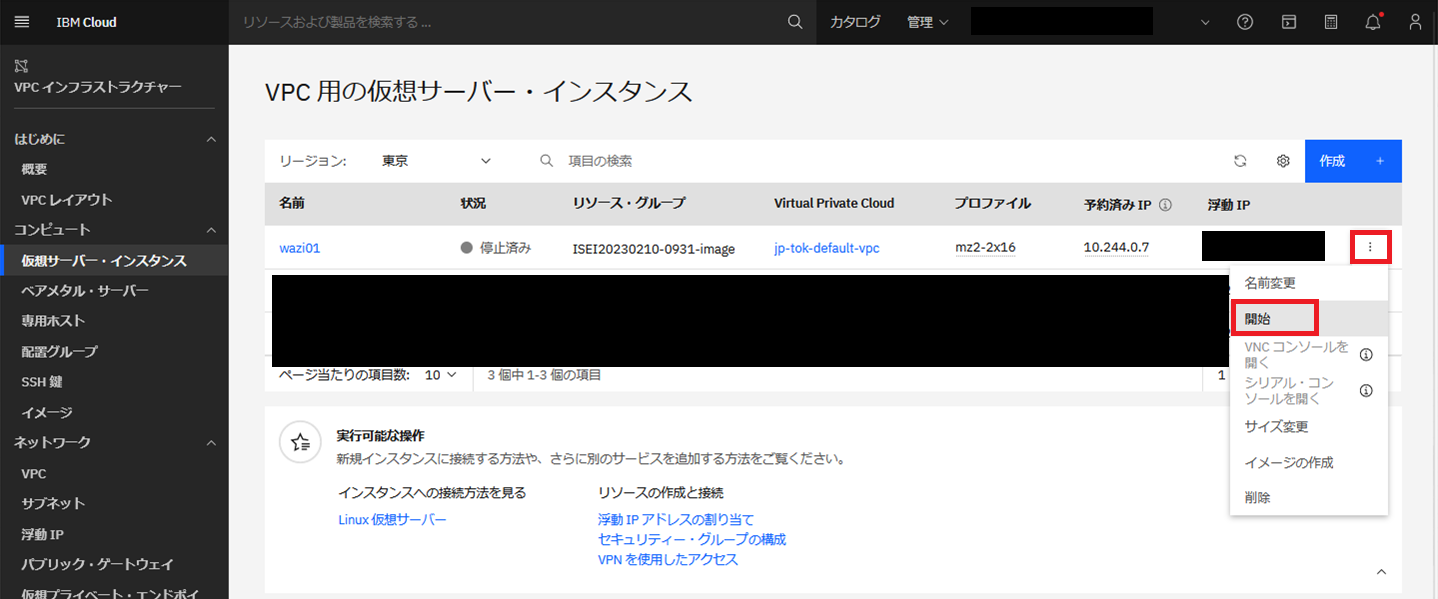Image resolution: width=1438 pixels, height=599 pixels.
Task: Open Linux 仮想サーバー link
Action: tap(392, 519)
